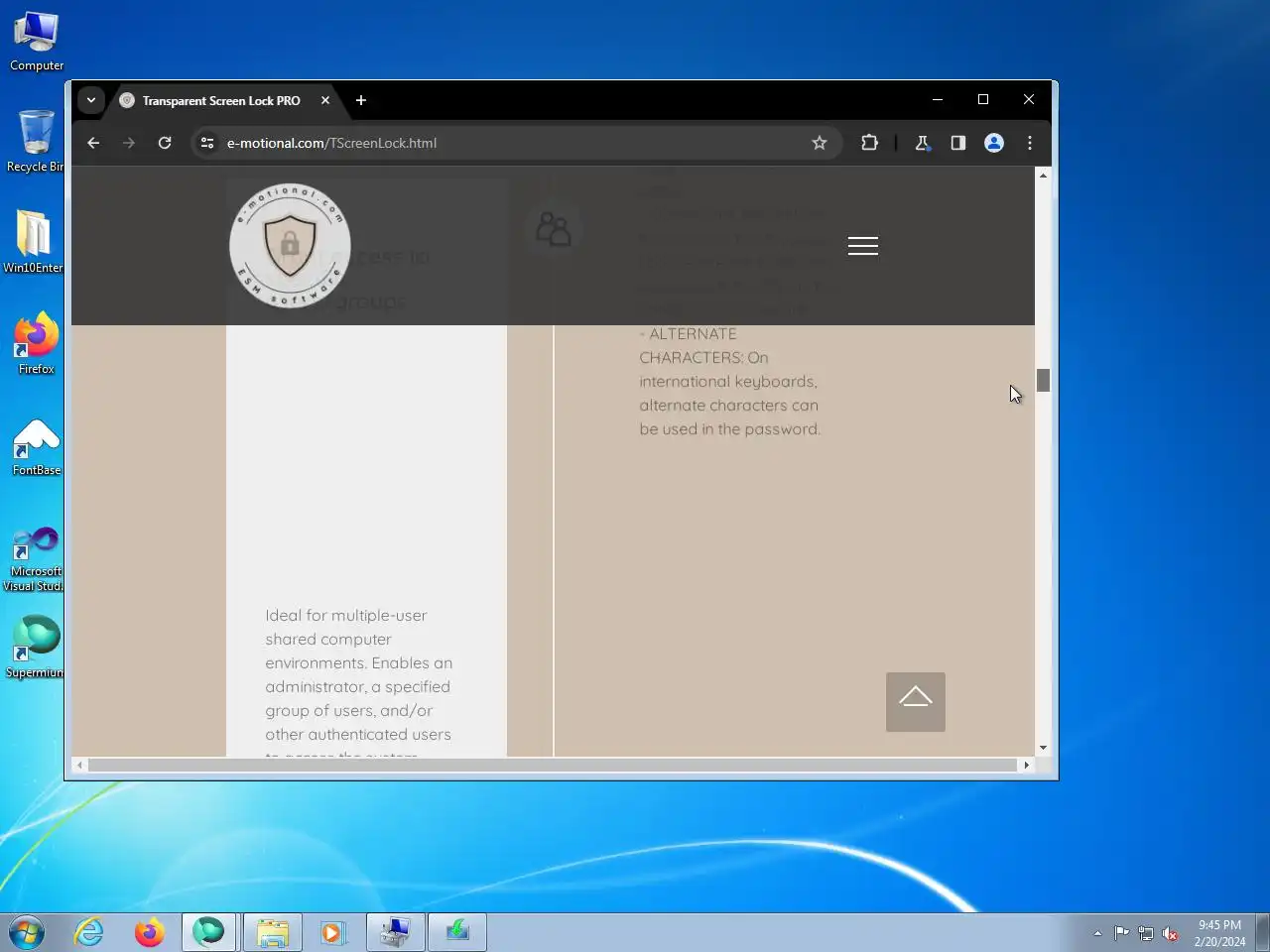Open the Chrome Labs flask icon
Viewport: 1270px width, 952px height.
[x=923, y=143]
